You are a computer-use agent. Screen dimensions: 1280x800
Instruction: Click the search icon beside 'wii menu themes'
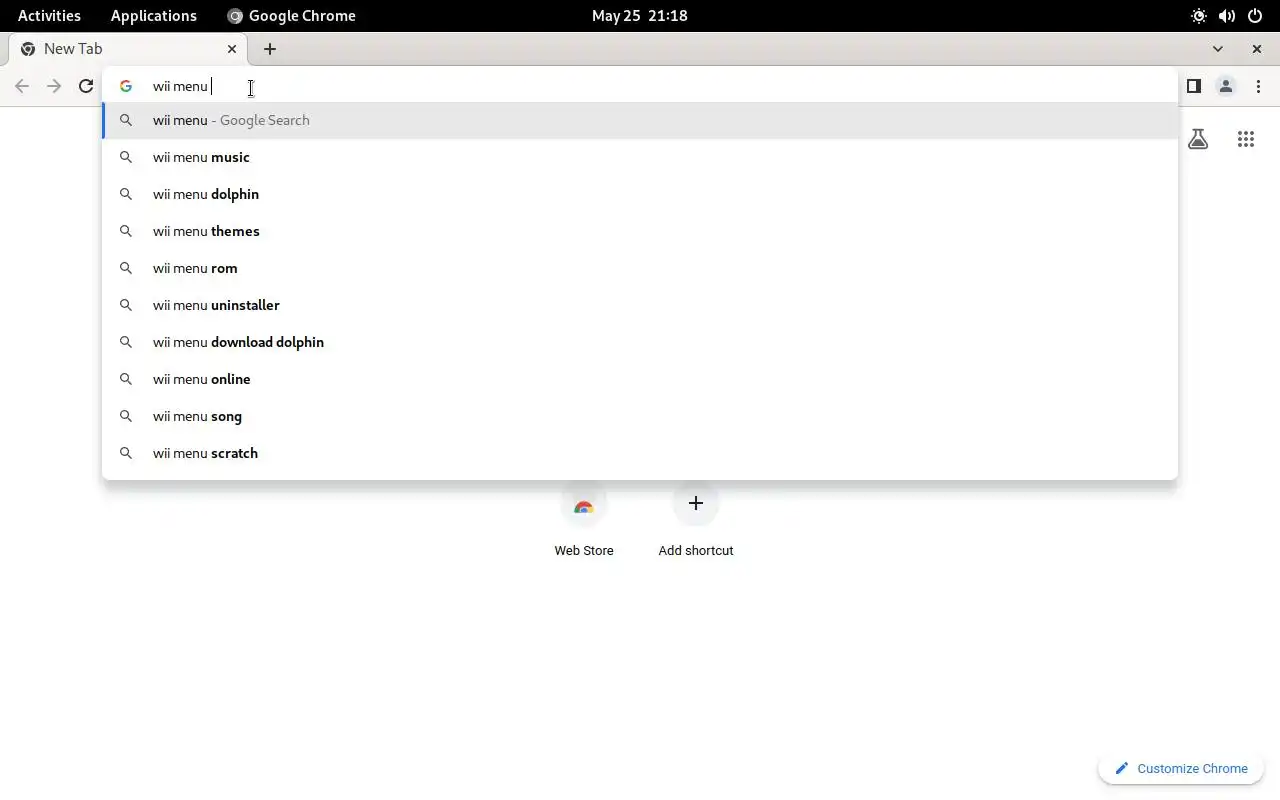[x=126, y=231]
